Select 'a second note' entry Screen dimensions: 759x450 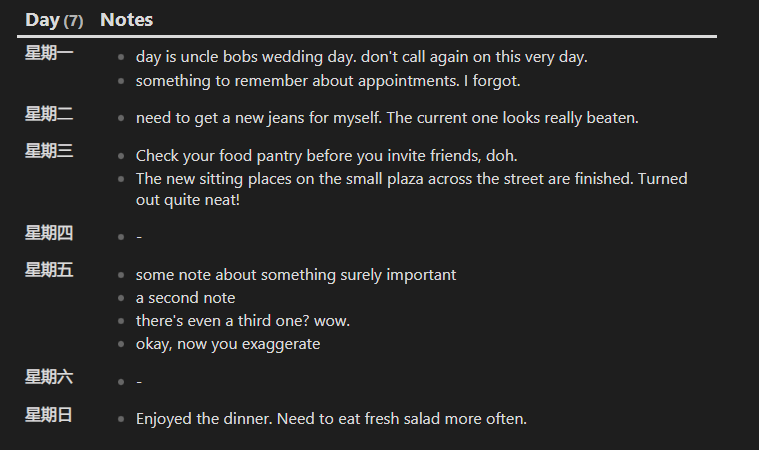(185, 298)
